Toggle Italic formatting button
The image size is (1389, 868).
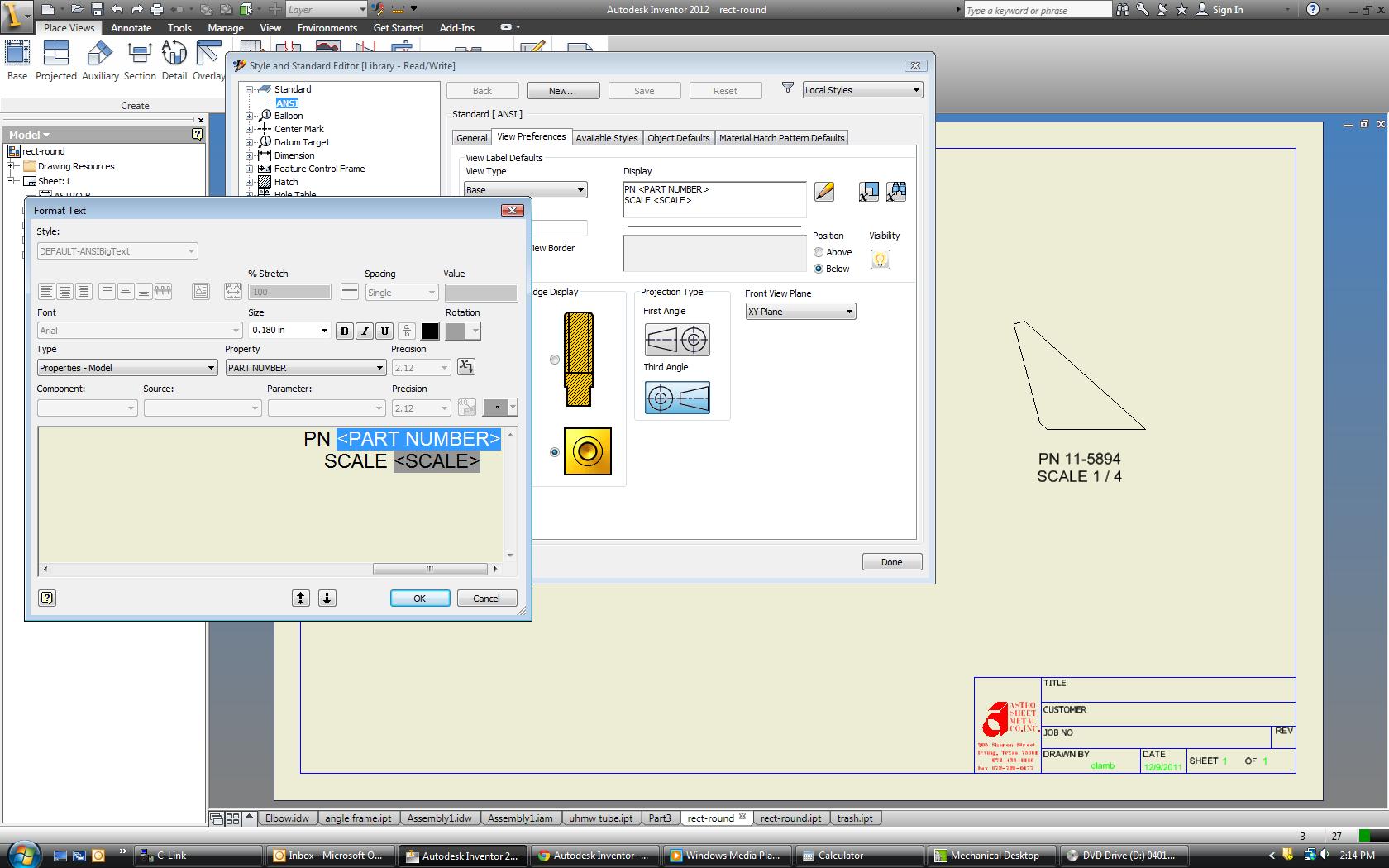(x=365, y=331)
